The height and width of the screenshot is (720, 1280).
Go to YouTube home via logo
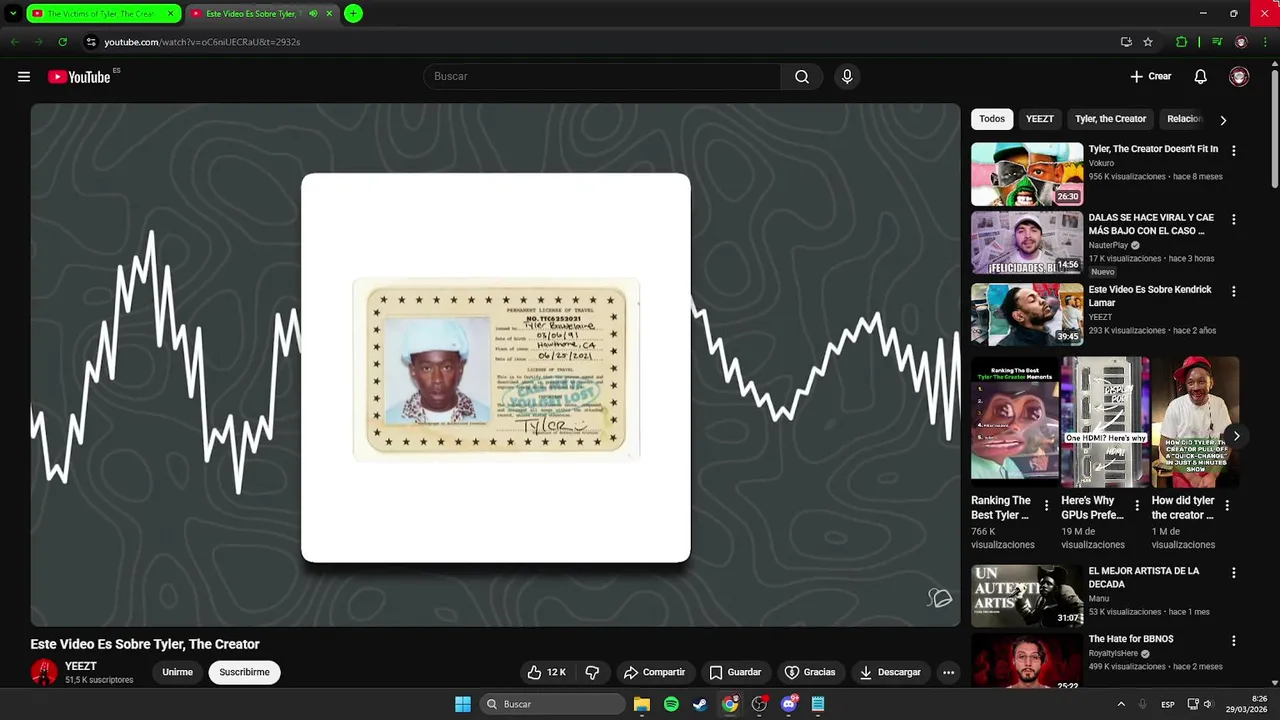79,77
